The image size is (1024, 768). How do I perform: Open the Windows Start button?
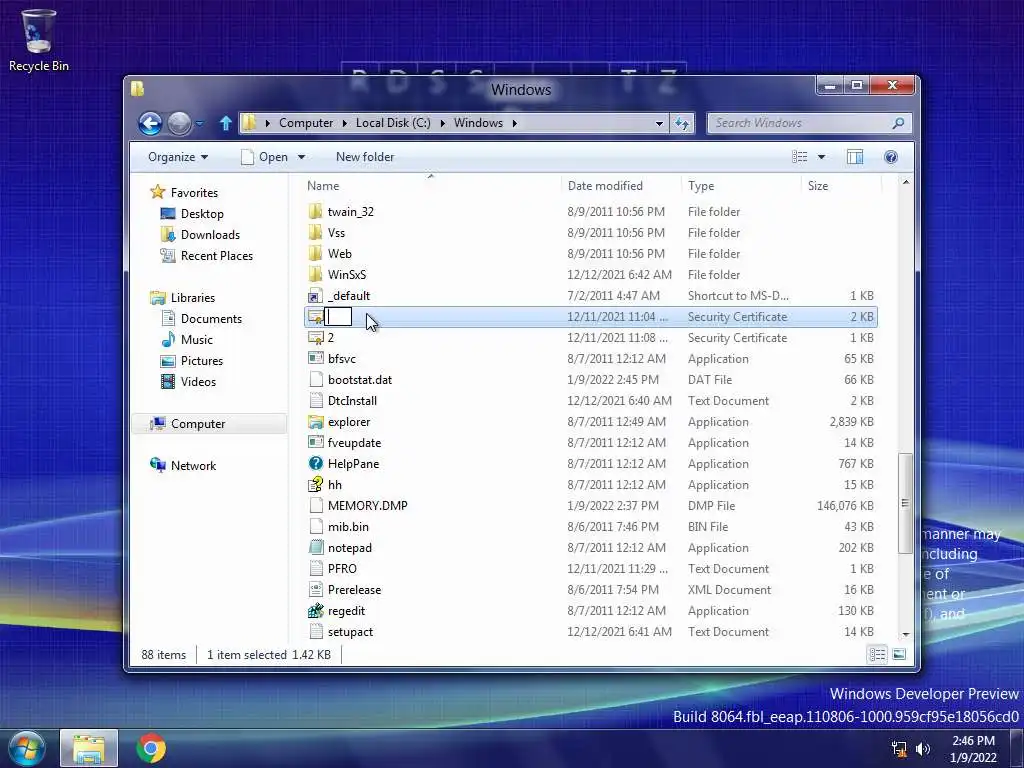click(26, 748)
